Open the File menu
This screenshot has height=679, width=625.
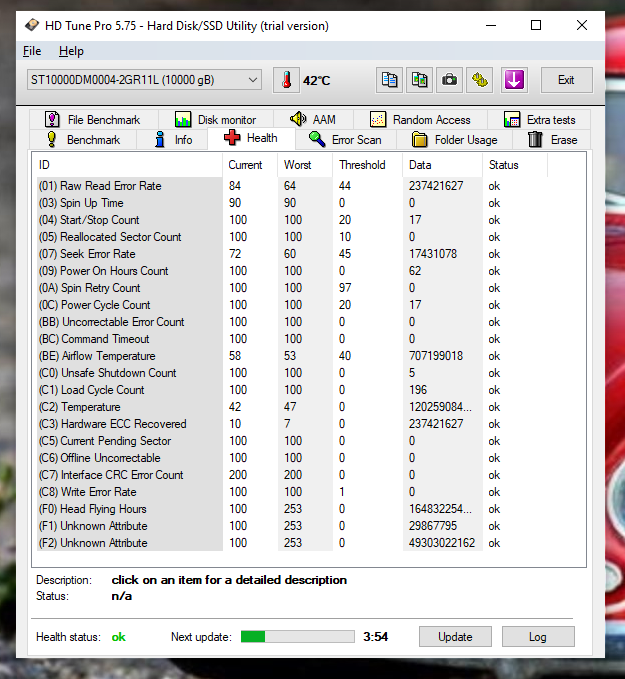coord(32,51)
